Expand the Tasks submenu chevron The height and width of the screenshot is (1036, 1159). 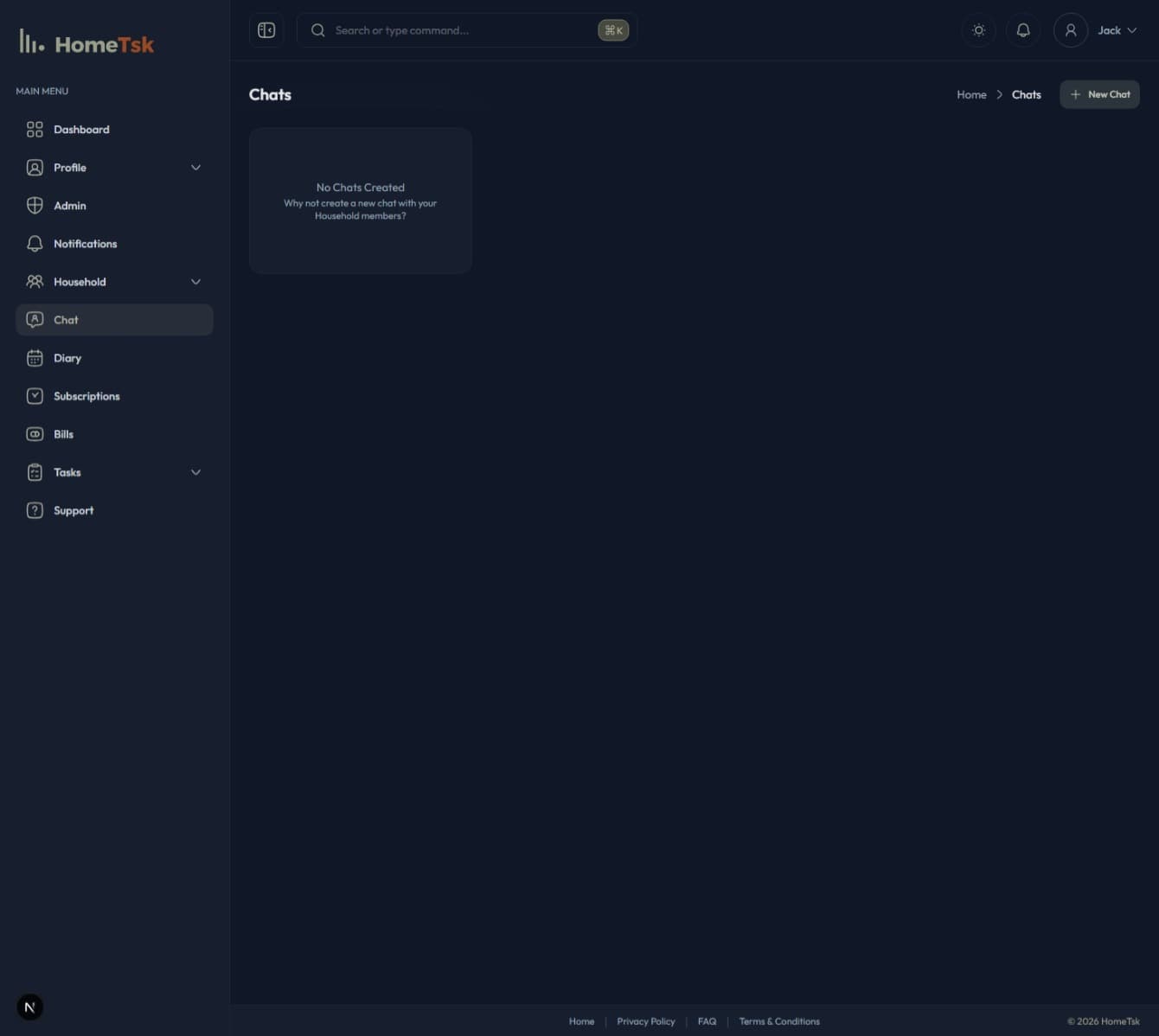195,472
